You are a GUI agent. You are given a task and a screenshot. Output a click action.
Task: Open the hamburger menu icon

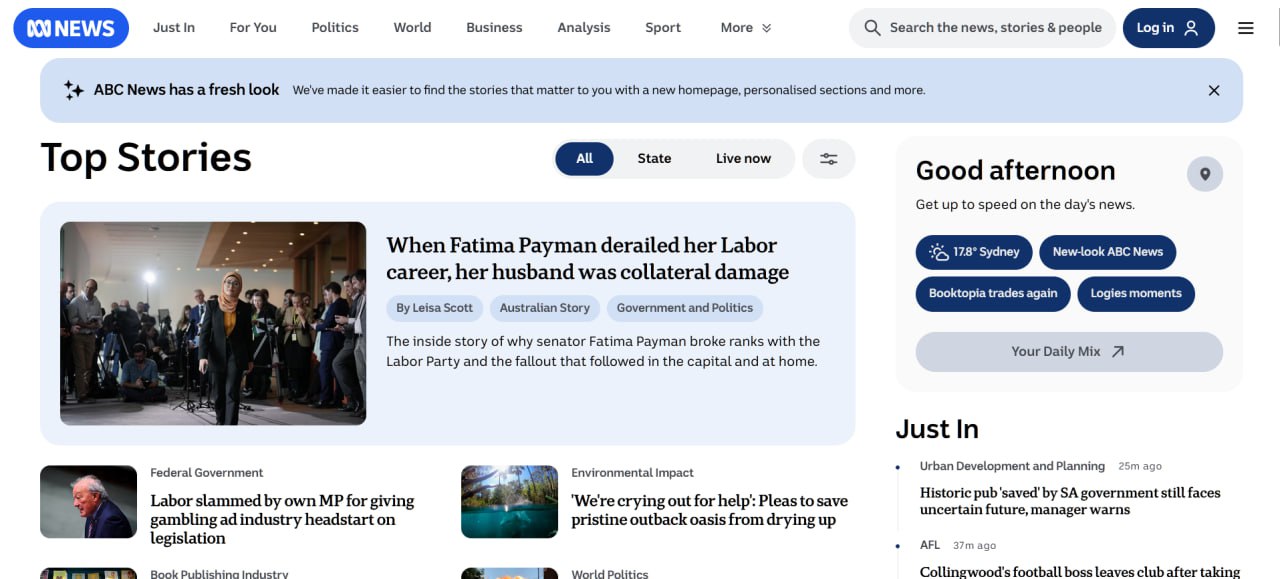pyautogui.click(x=1245, y=28)
